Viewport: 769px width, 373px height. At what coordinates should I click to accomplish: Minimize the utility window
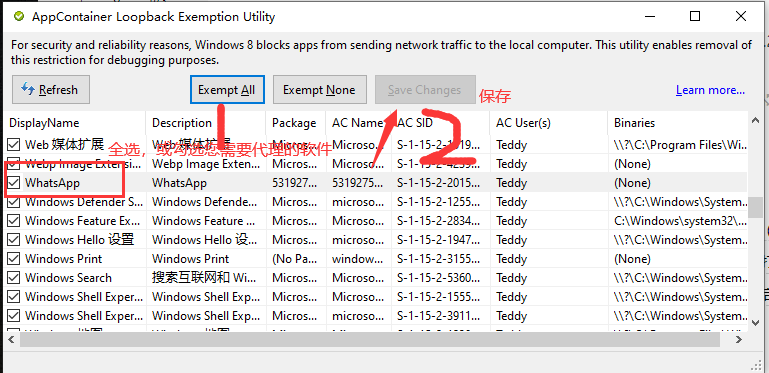[x=648, y=17]
